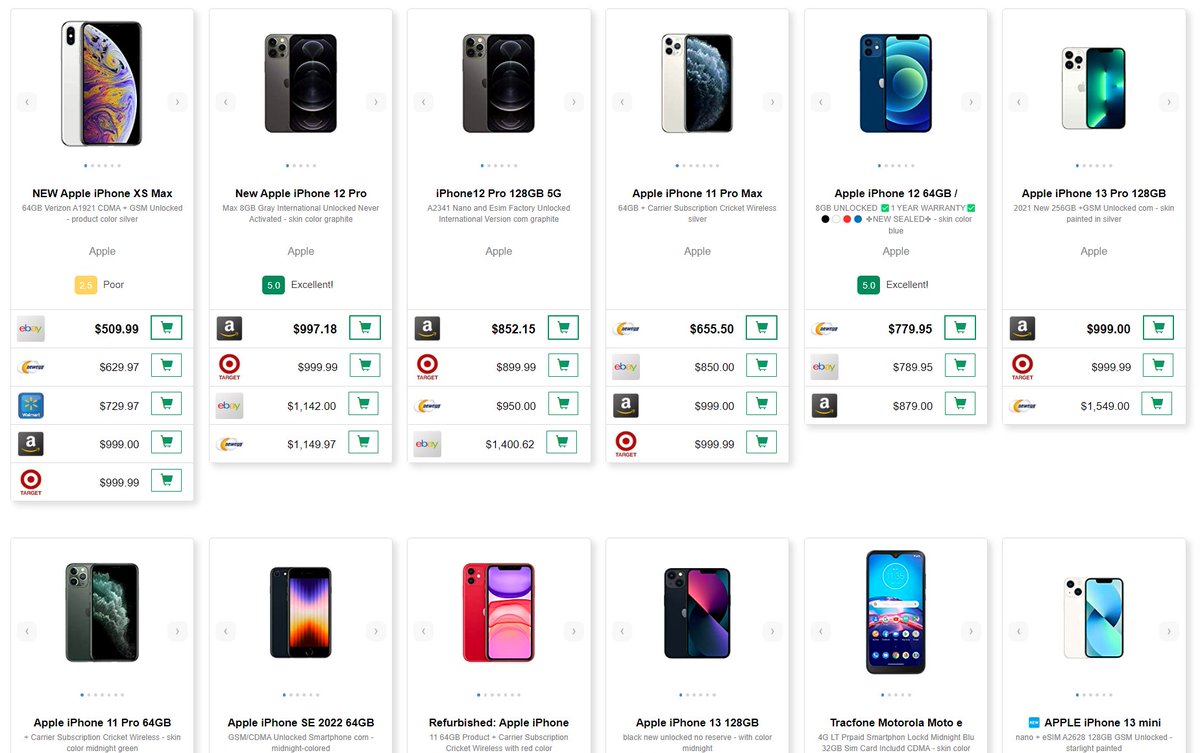Select the second carousel dot under iPhone 11 Pro Max
The height and width of the screenshot is (753, 1200).
click(683, 165)
